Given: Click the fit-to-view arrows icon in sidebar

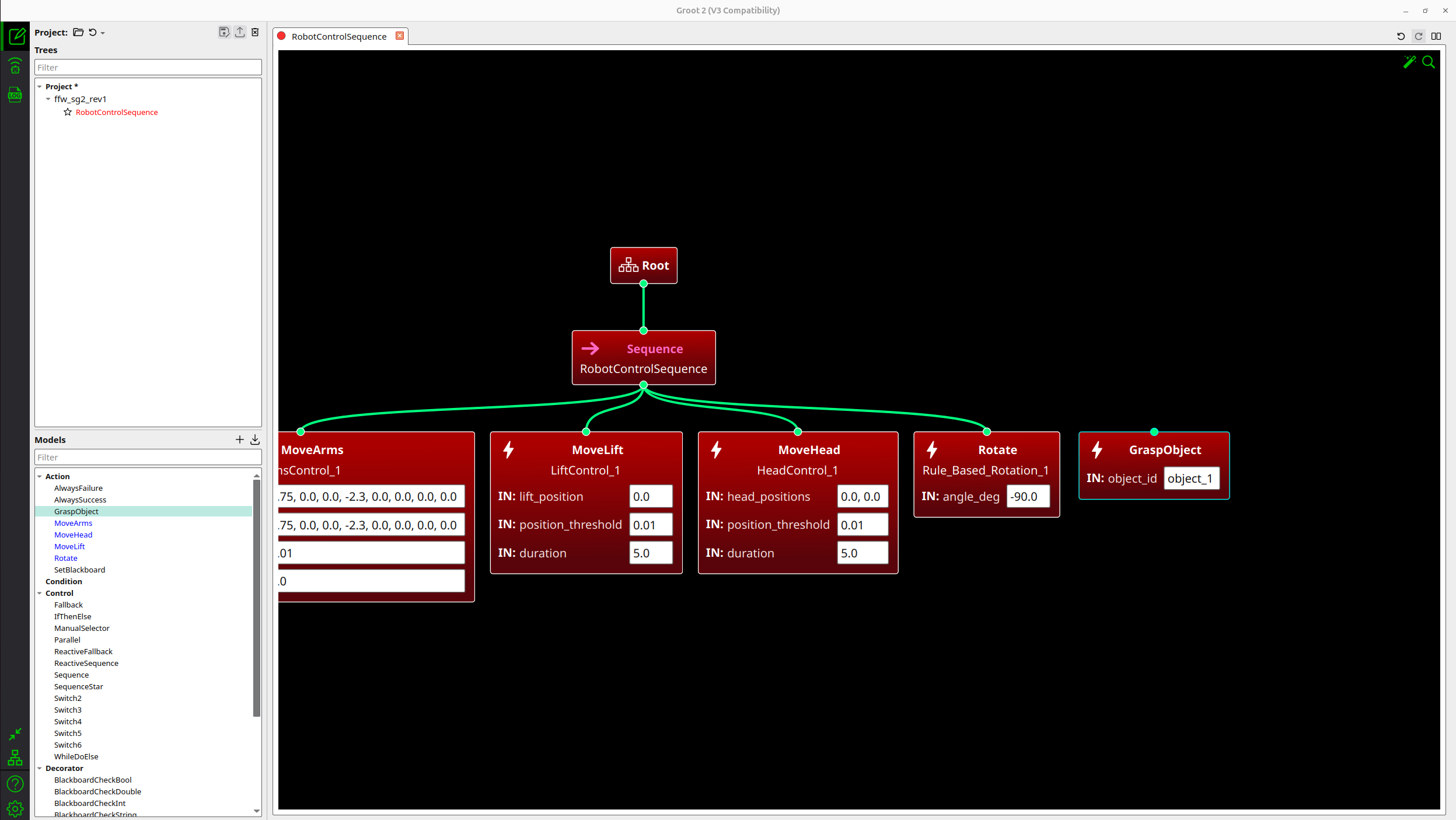Looking at the screenshot, I should [15, 734].
